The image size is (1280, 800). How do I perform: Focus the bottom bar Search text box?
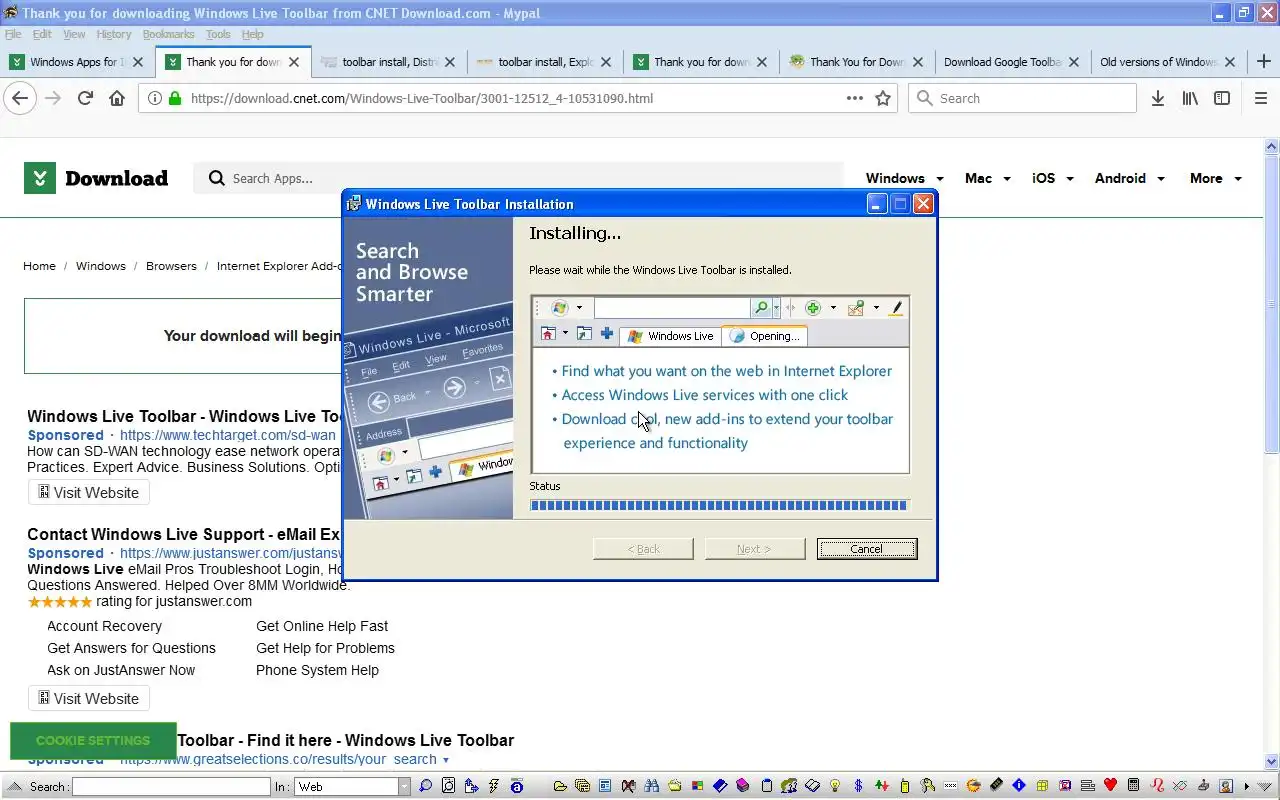(x=171, y=787)
